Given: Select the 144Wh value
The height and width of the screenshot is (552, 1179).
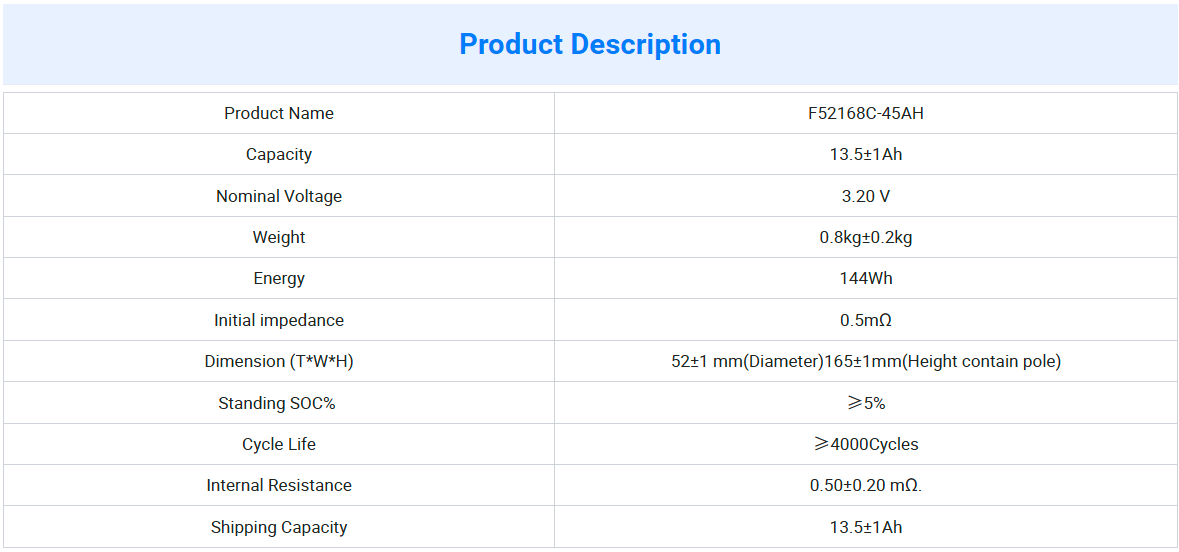Looking at the screenshot, I should click(x=866, y=279).
